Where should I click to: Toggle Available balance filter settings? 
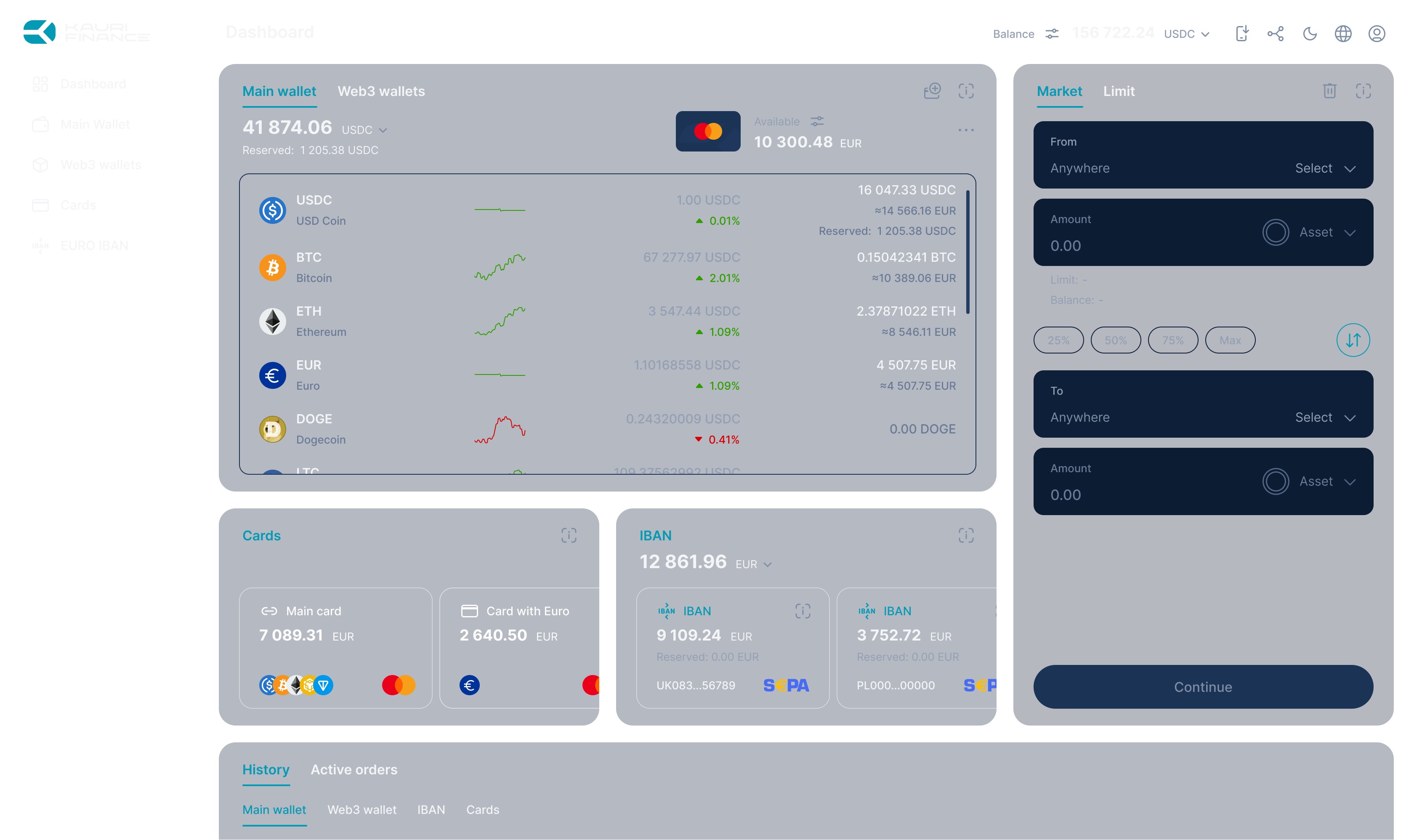click(x=817, y=122)
